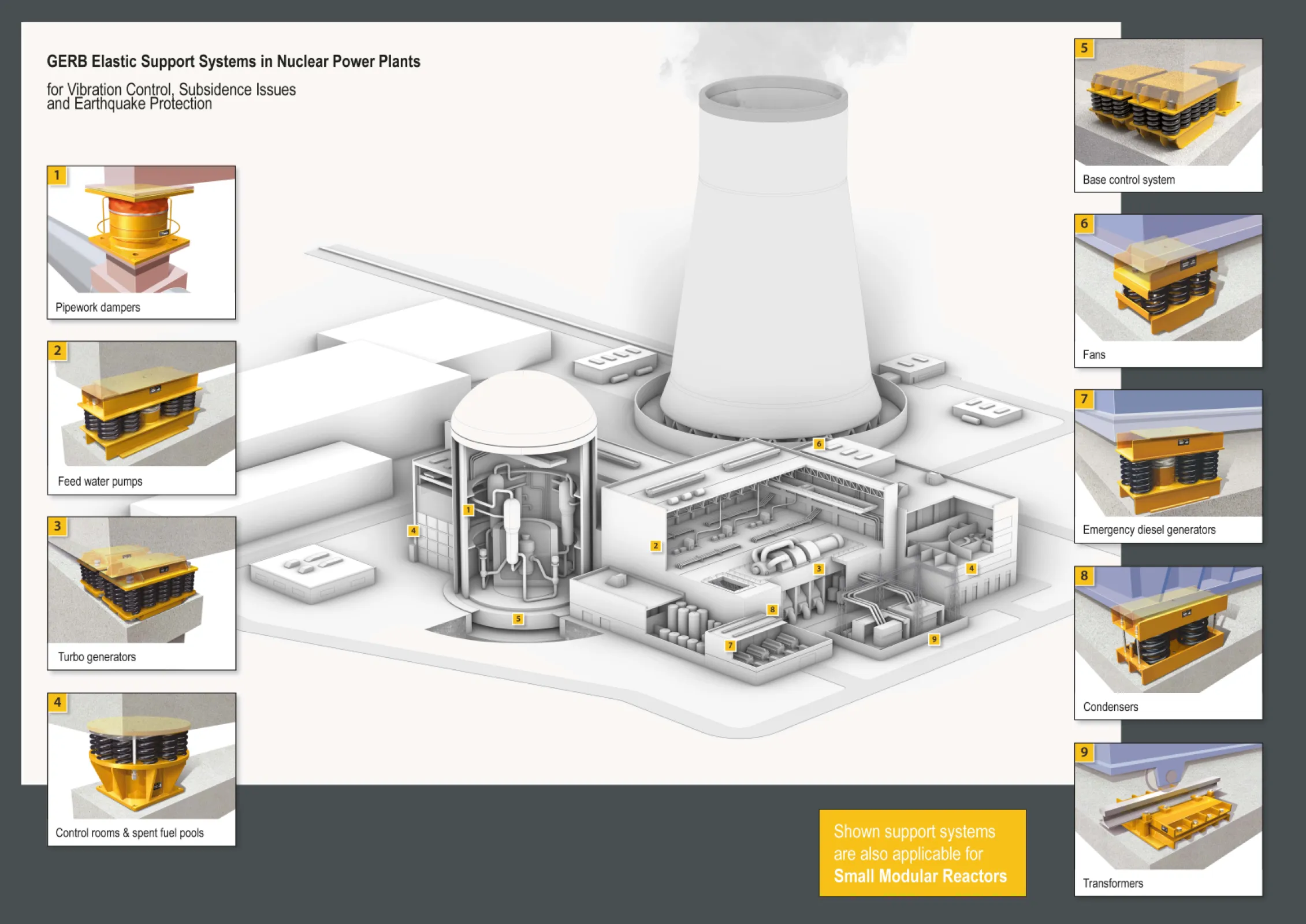Click marker 2 on the turbine hall wall
The image size is (1306, 924).
click(655, 546)
